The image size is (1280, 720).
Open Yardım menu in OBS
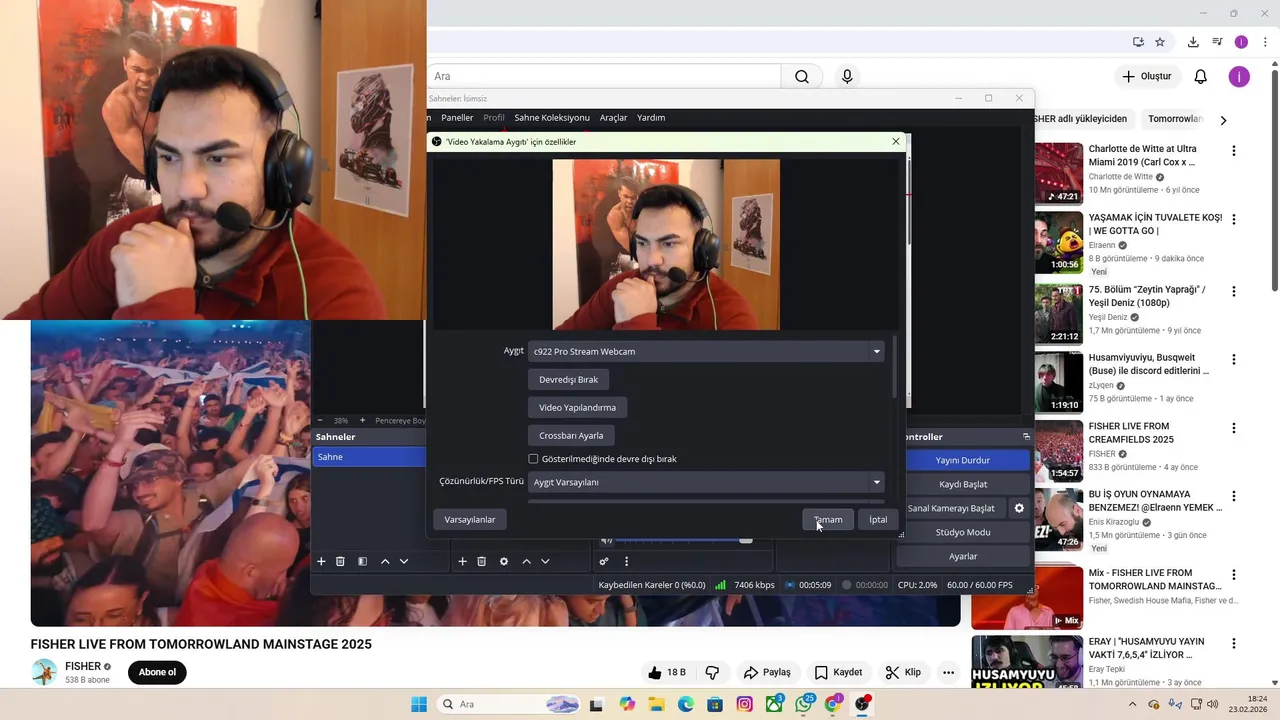coord(651,117)
